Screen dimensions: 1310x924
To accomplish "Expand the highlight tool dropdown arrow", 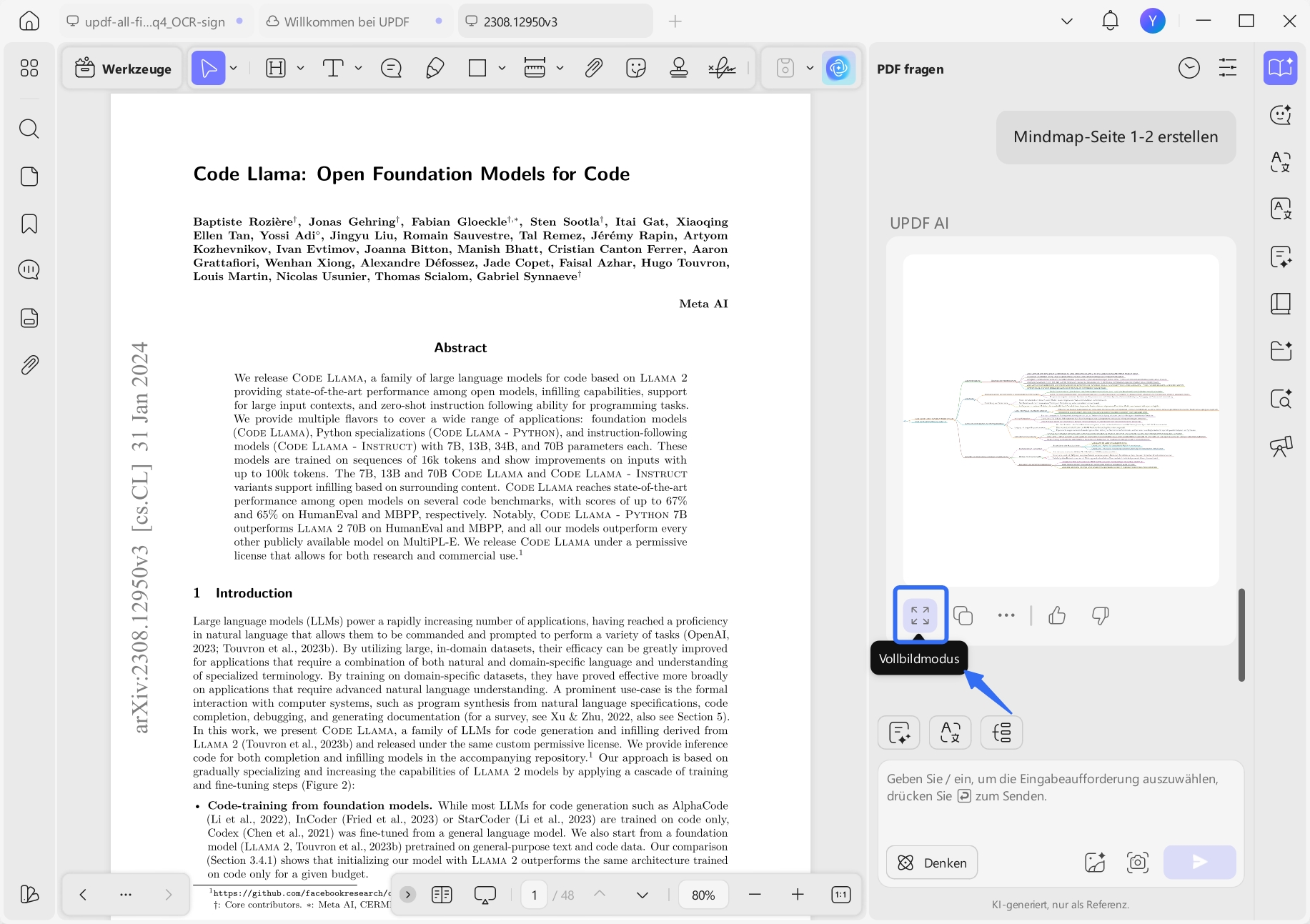I will coord(300,69).
